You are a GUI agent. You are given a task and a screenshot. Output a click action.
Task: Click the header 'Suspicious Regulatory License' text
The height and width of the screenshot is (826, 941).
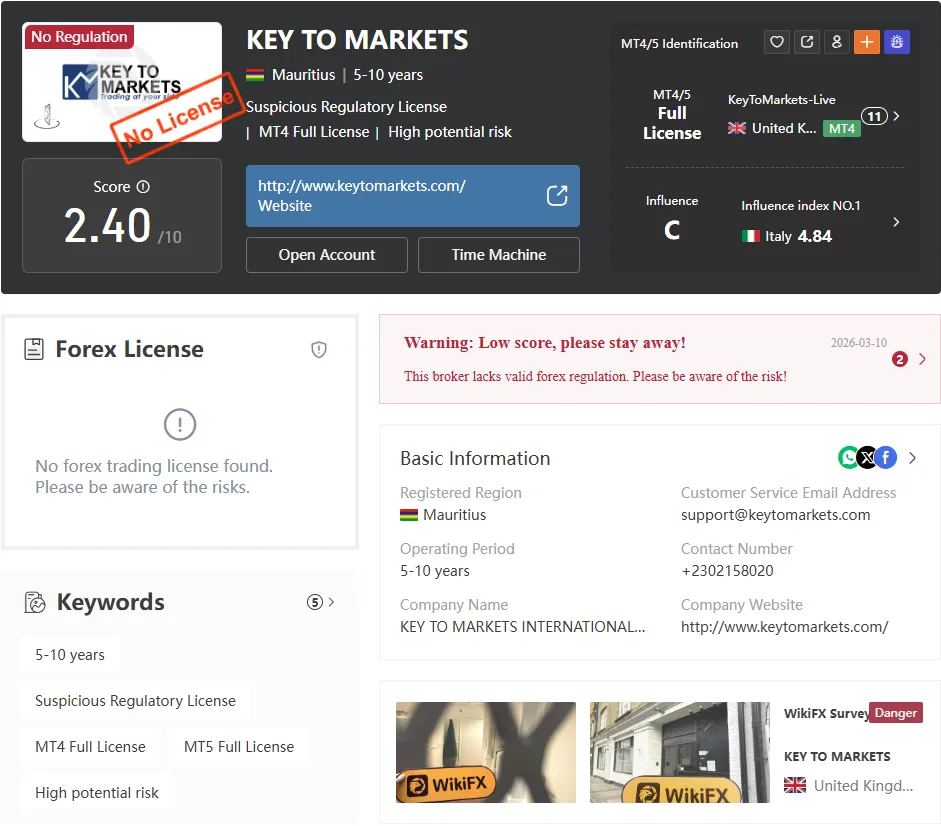coord(346,107)
